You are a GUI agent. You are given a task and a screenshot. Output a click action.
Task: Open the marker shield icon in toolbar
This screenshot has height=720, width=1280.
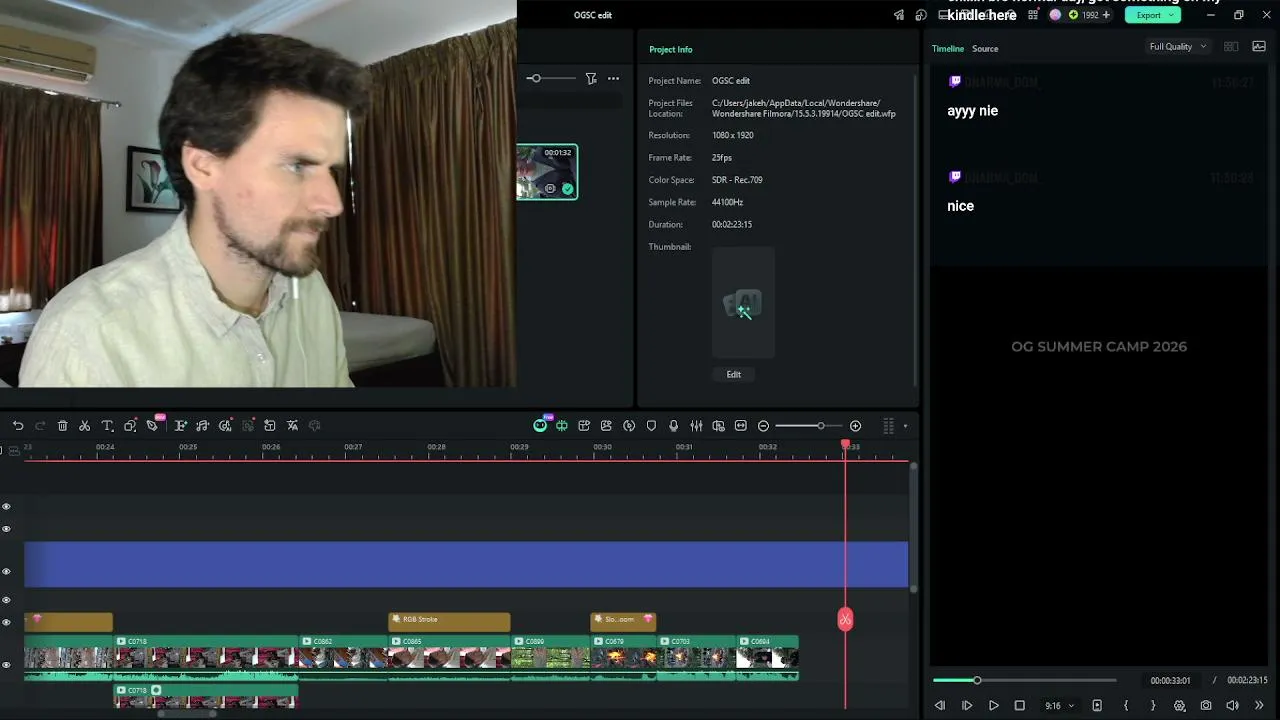point(651,426)
